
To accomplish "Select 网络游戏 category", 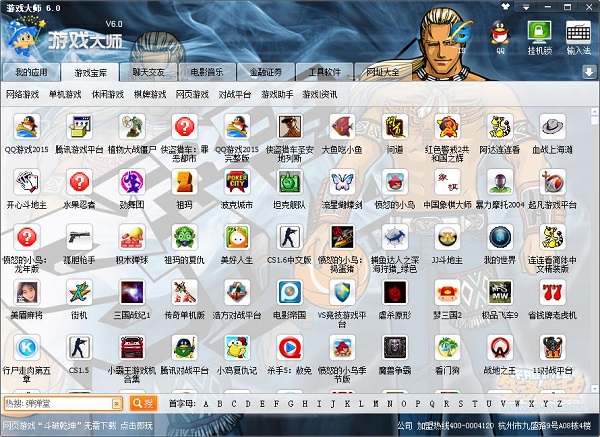I will (x=23, y=94).
